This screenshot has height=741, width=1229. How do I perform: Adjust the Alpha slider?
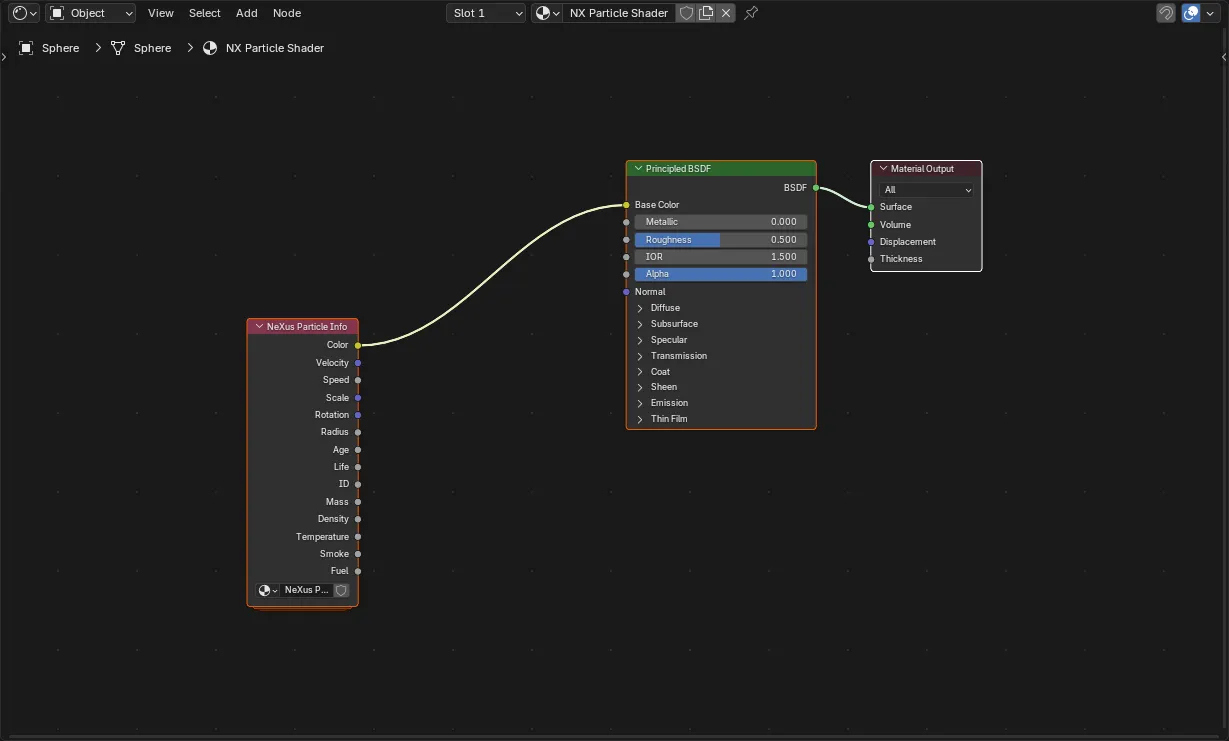tap(720, 274)
